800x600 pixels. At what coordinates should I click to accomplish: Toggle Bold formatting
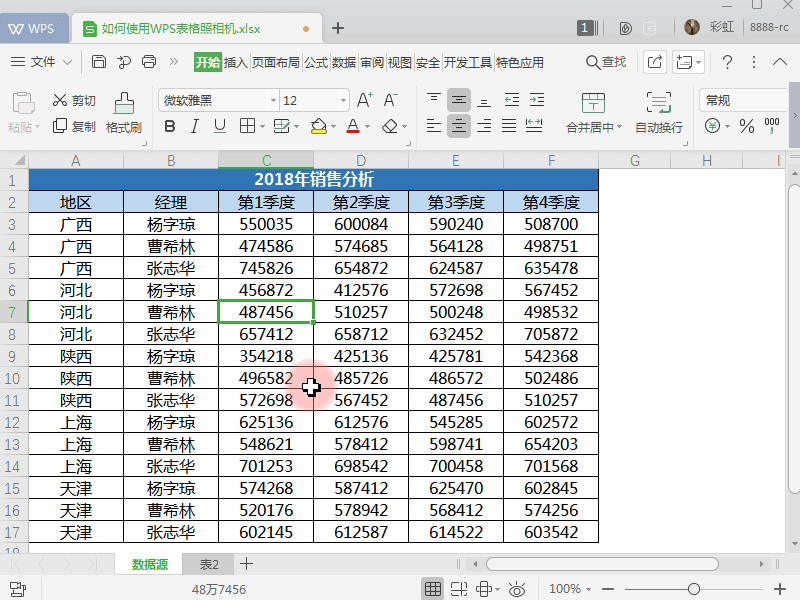pyautogui.click(x=170, y=126)
